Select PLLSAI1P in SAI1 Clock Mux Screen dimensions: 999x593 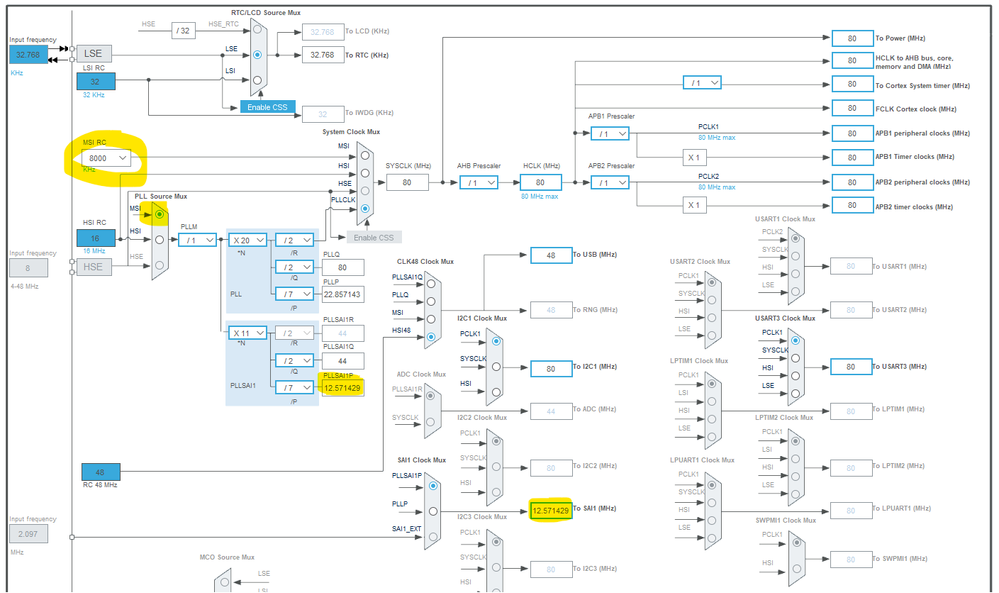[433, 485]
